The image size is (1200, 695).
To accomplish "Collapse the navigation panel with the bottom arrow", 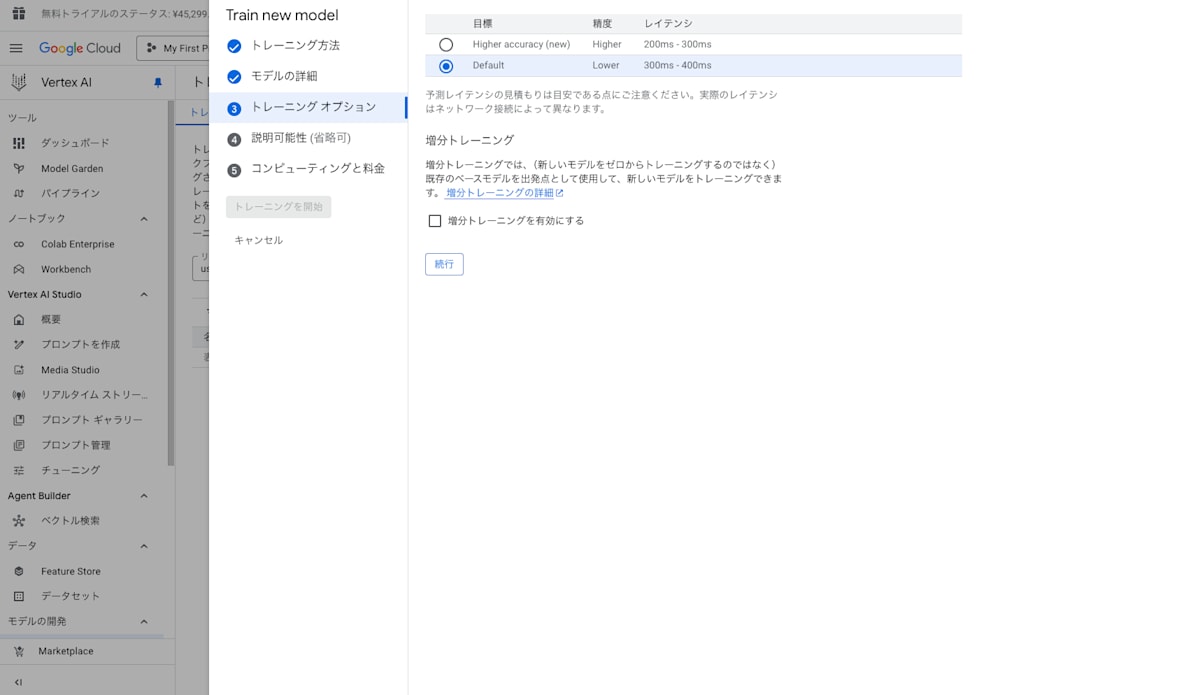I will [17, 681].
